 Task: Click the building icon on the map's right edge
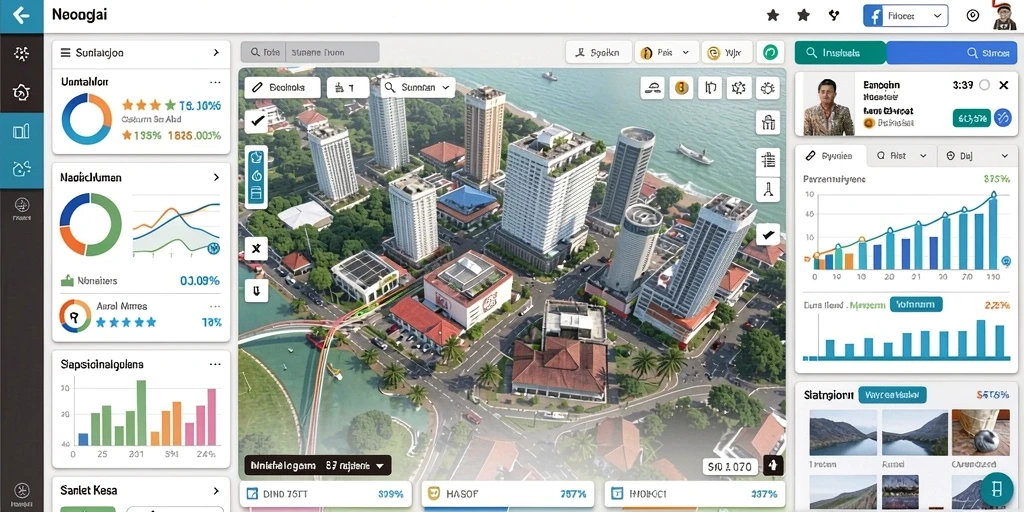click(x=768, y=122)
